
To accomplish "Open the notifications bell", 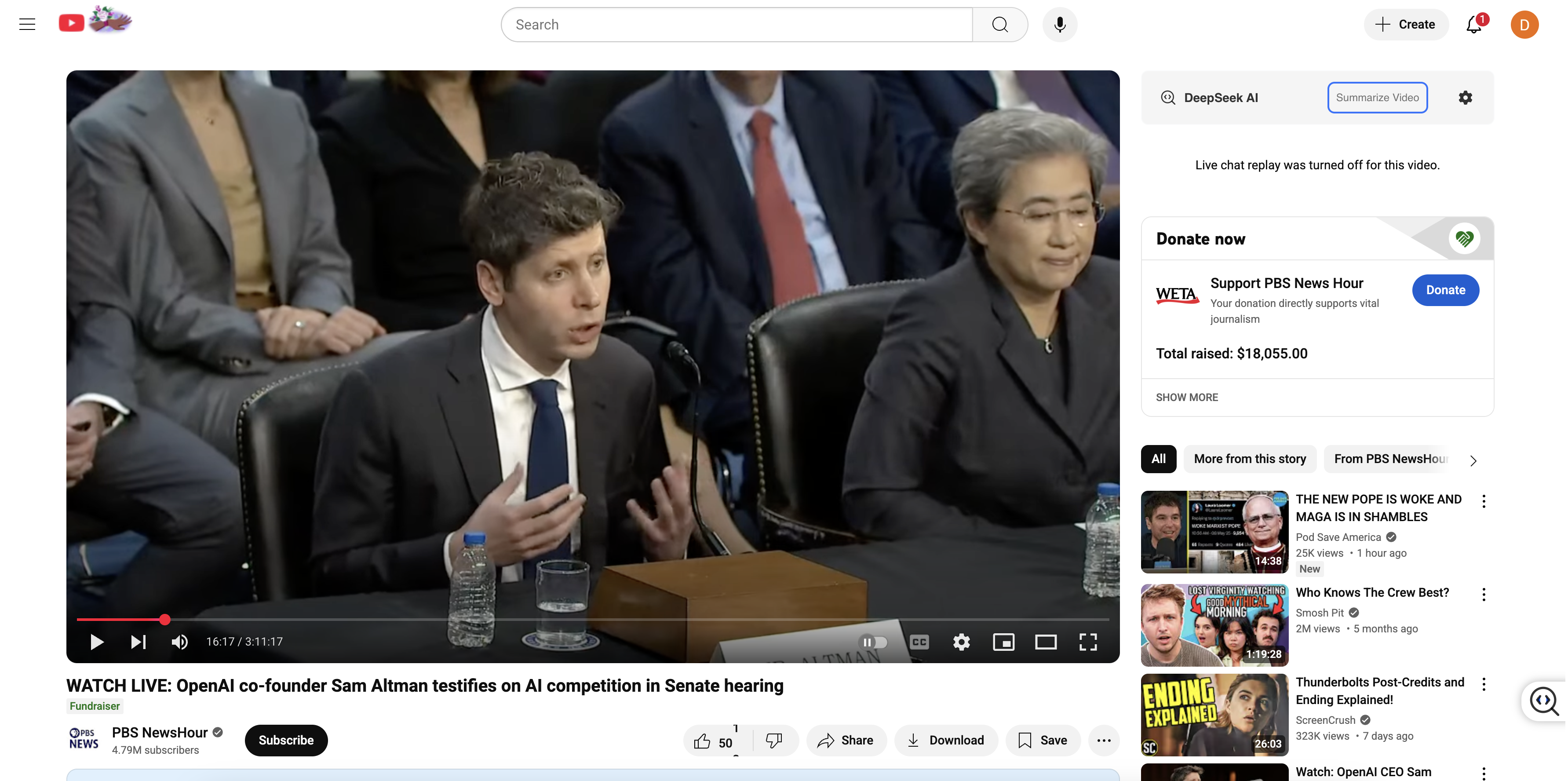I will (1474, 24).
